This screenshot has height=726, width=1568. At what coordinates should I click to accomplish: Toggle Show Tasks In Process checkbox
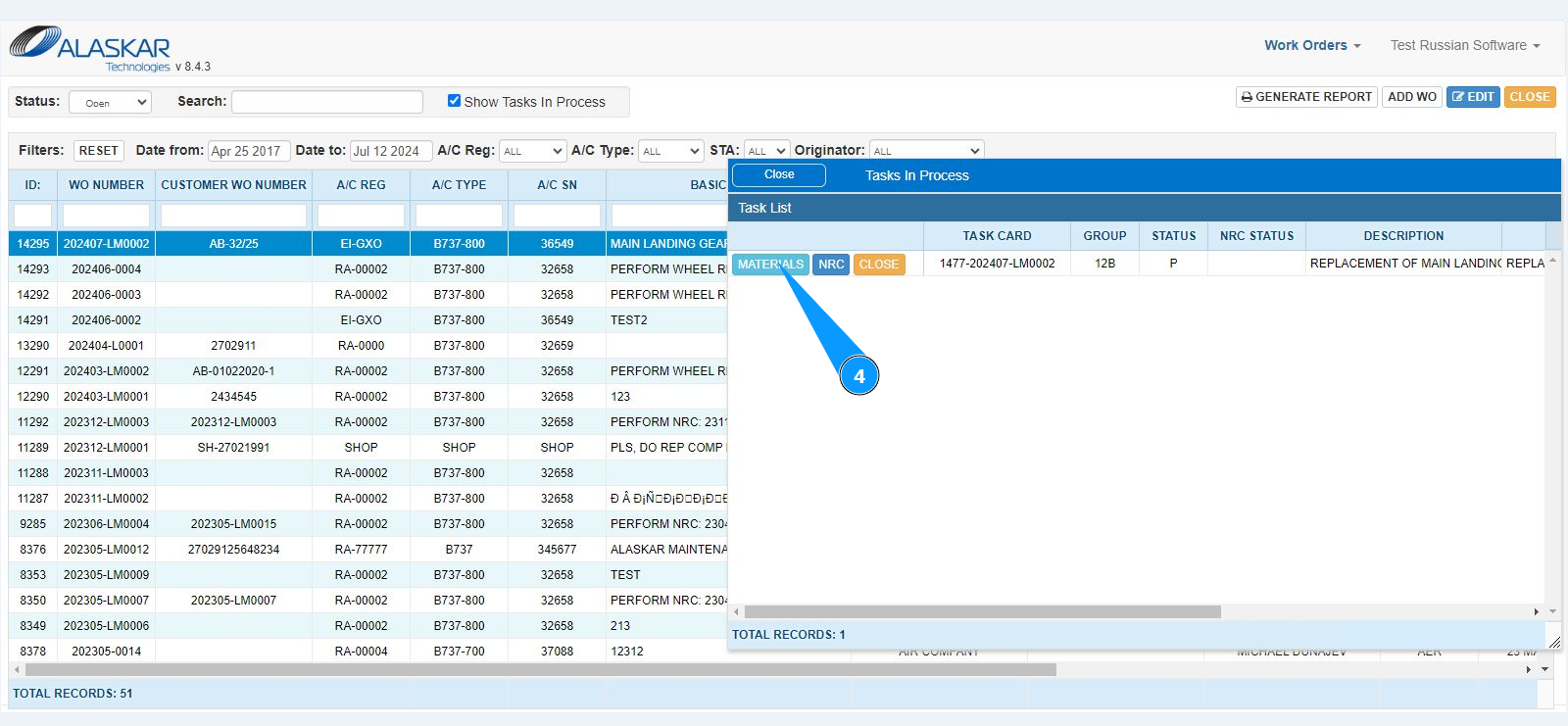click(454, 101)
